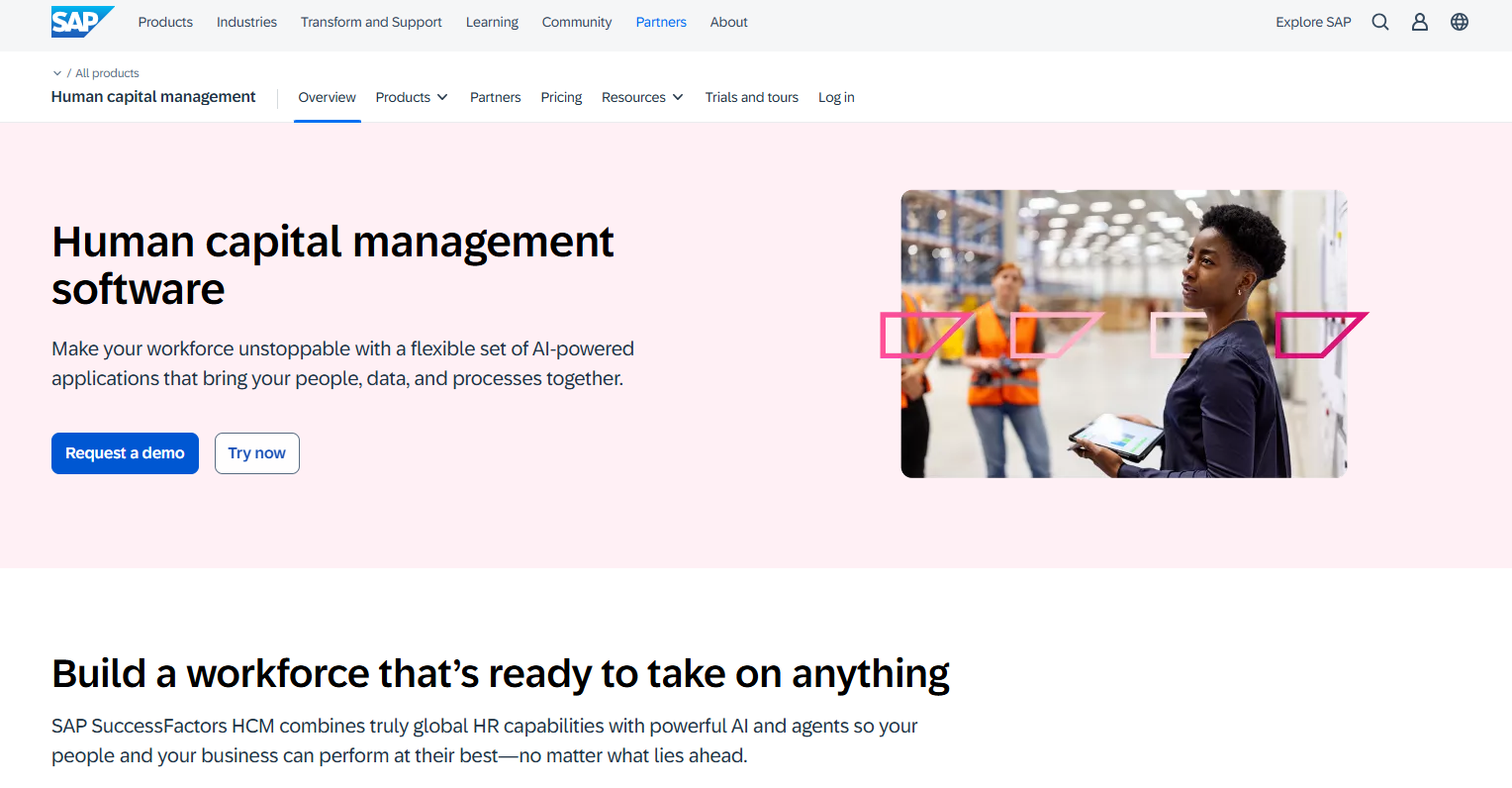Open the Trials and tours tab
The height and width of the screenshot is (788, 1512).
752,97
